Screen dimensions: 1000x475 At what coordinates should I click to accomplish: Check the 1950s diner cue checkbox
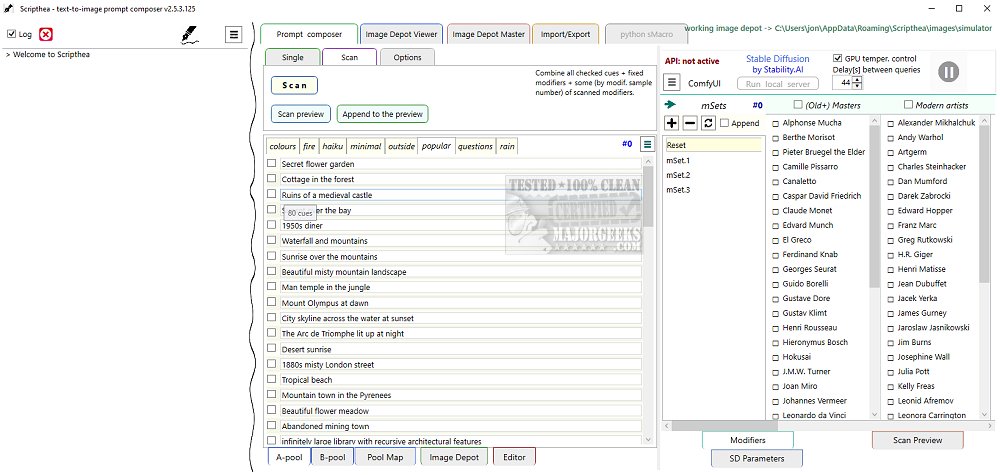point(271,225)
